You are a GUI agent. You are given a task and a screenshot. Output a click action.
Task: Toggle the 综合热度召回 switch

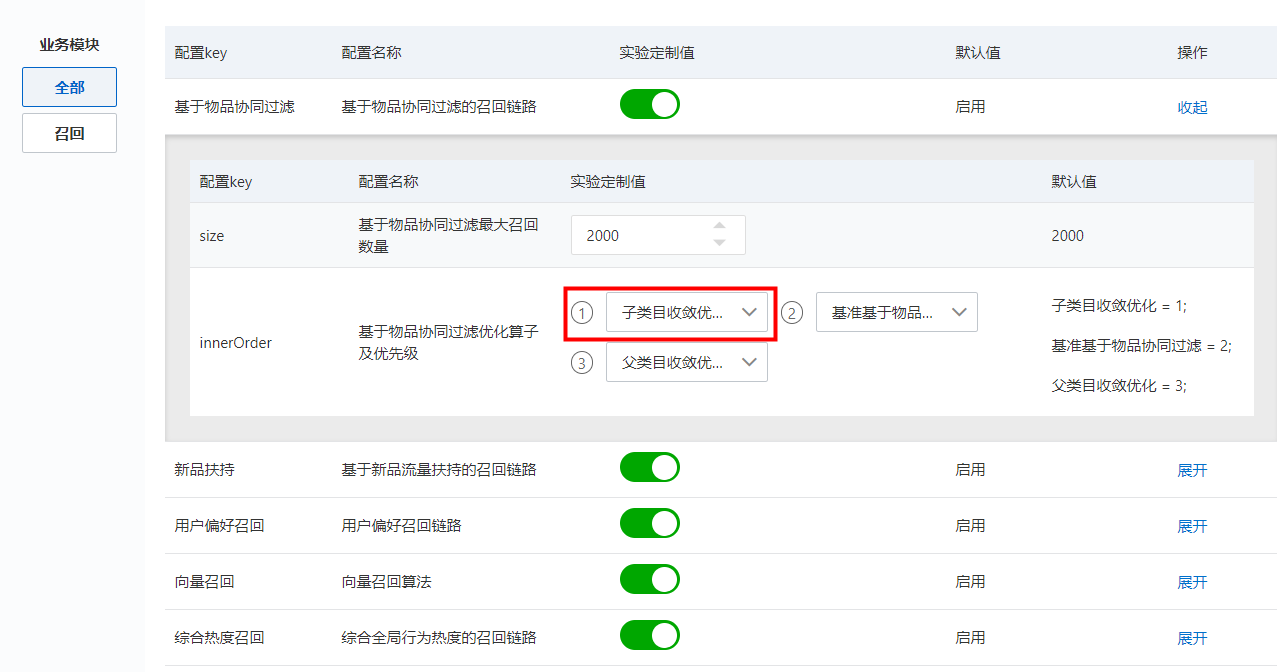[x=650, y=635]
